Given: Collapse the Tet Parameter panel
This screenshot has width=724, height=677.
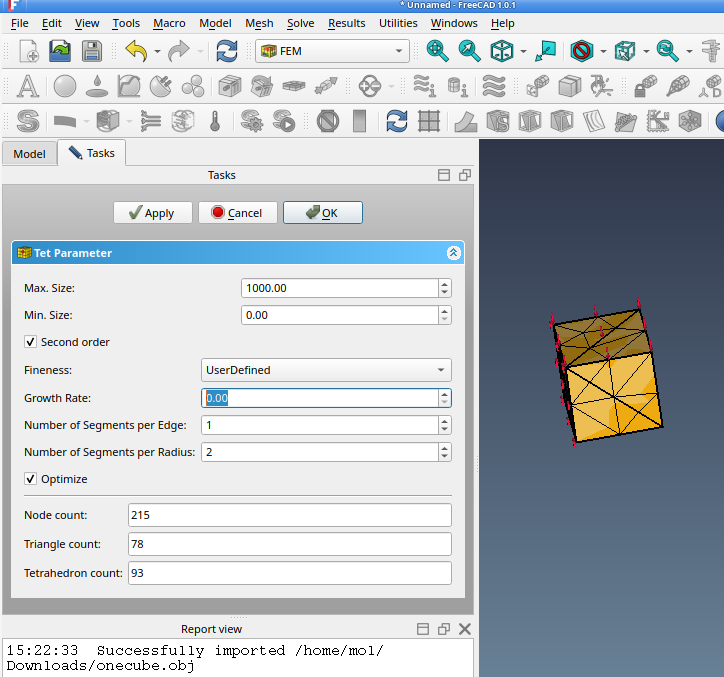Looking at the screenshot, I should tap(453, 253).
